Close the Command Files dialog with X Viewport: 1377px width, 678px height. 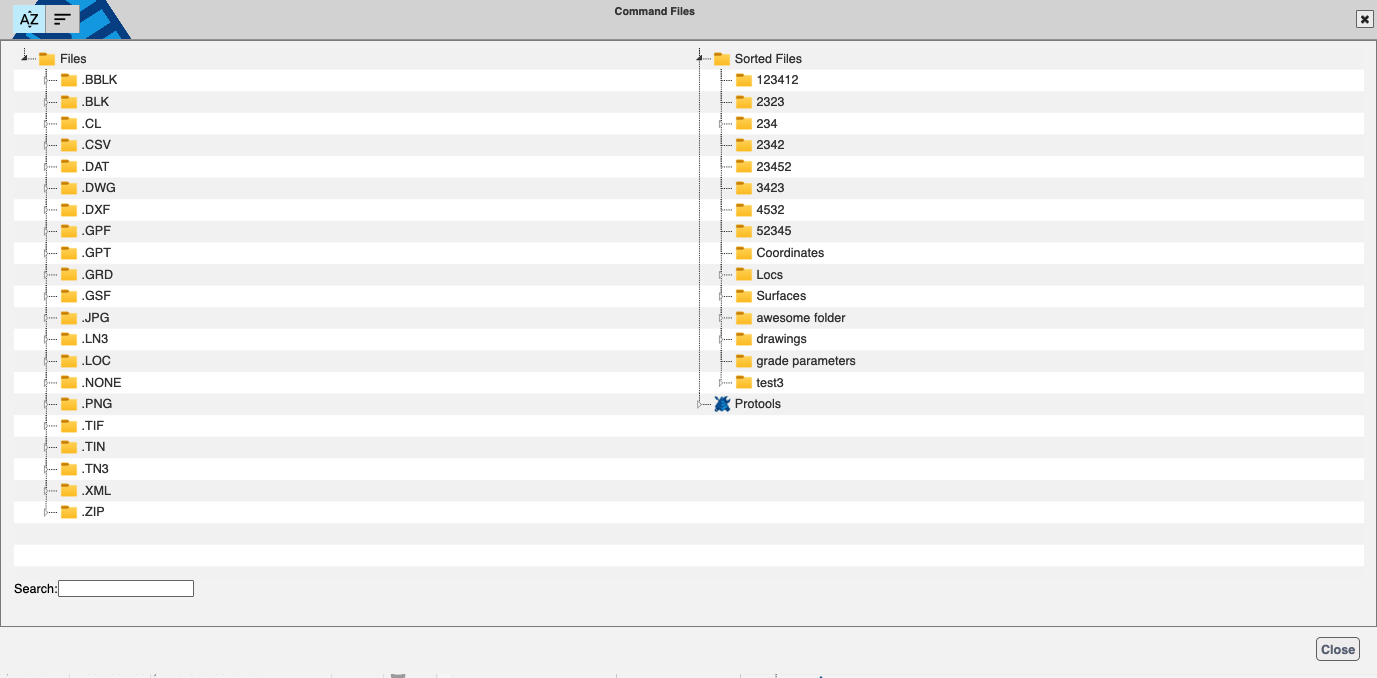coord(1363,19)
